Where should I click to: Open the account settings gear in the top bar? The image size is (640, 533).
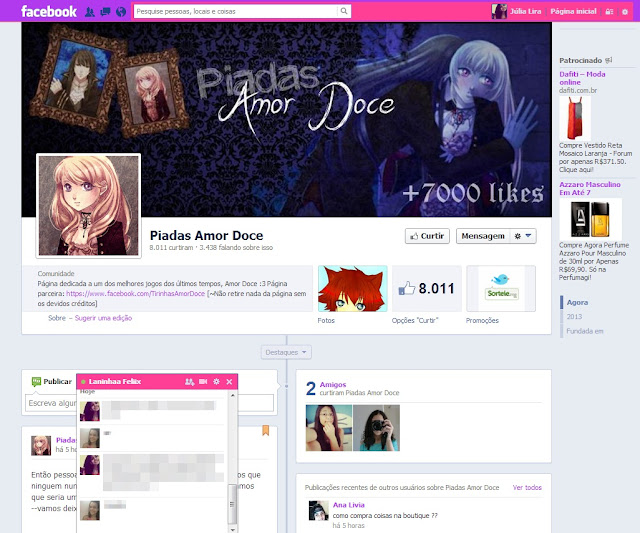tap(624, 12)
